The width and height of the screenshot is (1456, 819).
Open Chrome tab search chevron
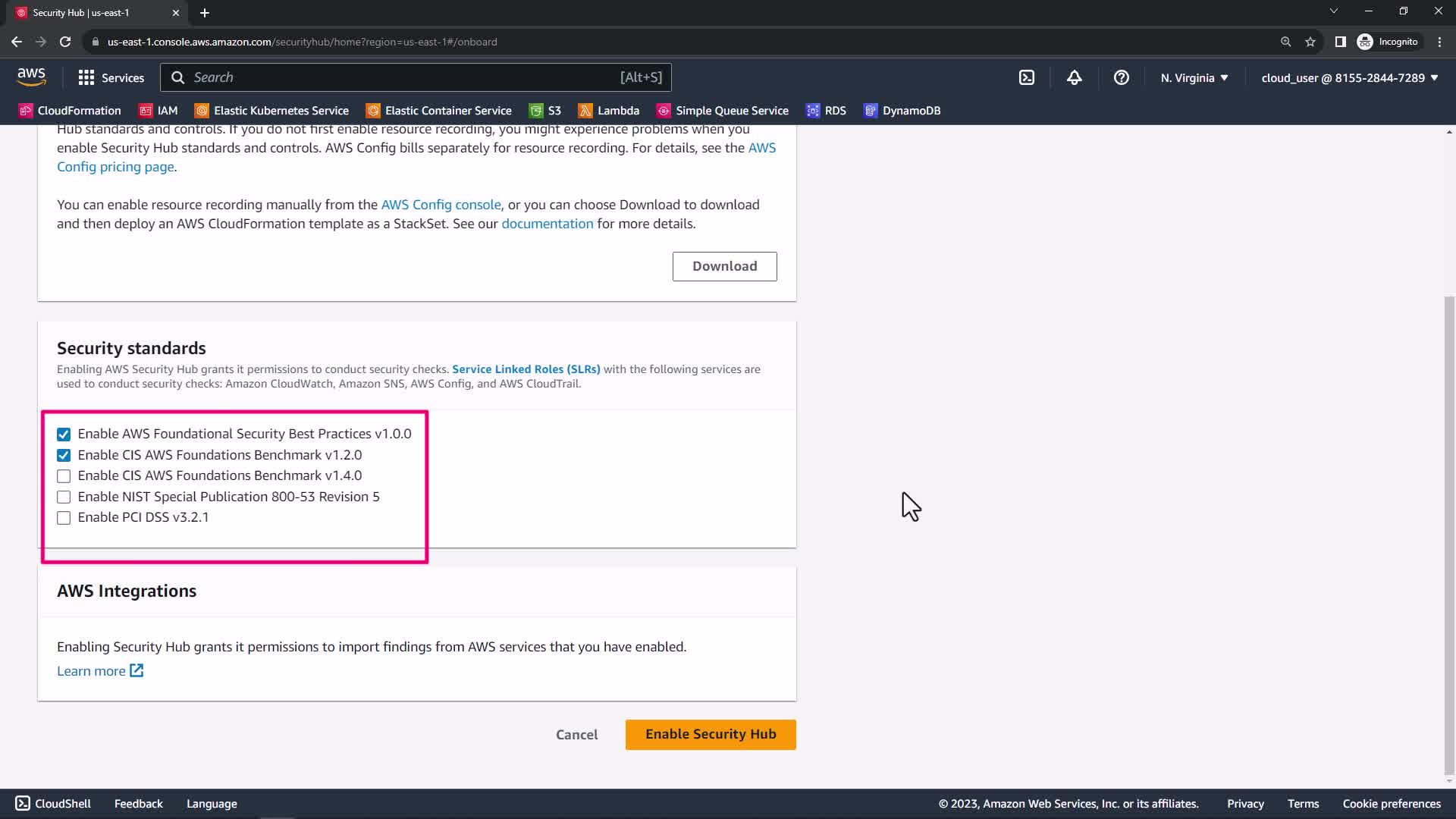tap(1333, 11)
